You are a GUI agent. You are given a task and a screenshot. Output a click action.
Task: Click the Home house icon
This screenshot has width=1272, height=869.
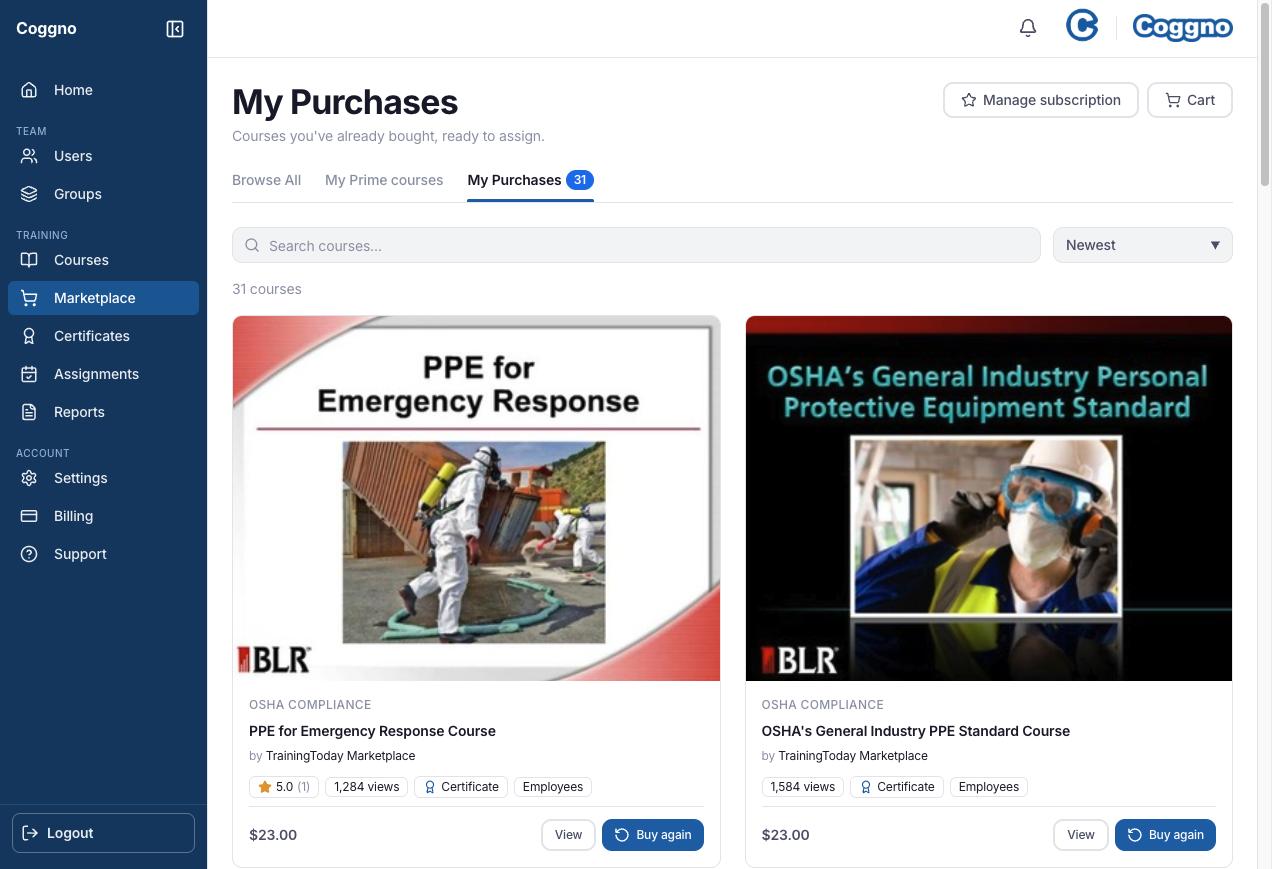29,90
